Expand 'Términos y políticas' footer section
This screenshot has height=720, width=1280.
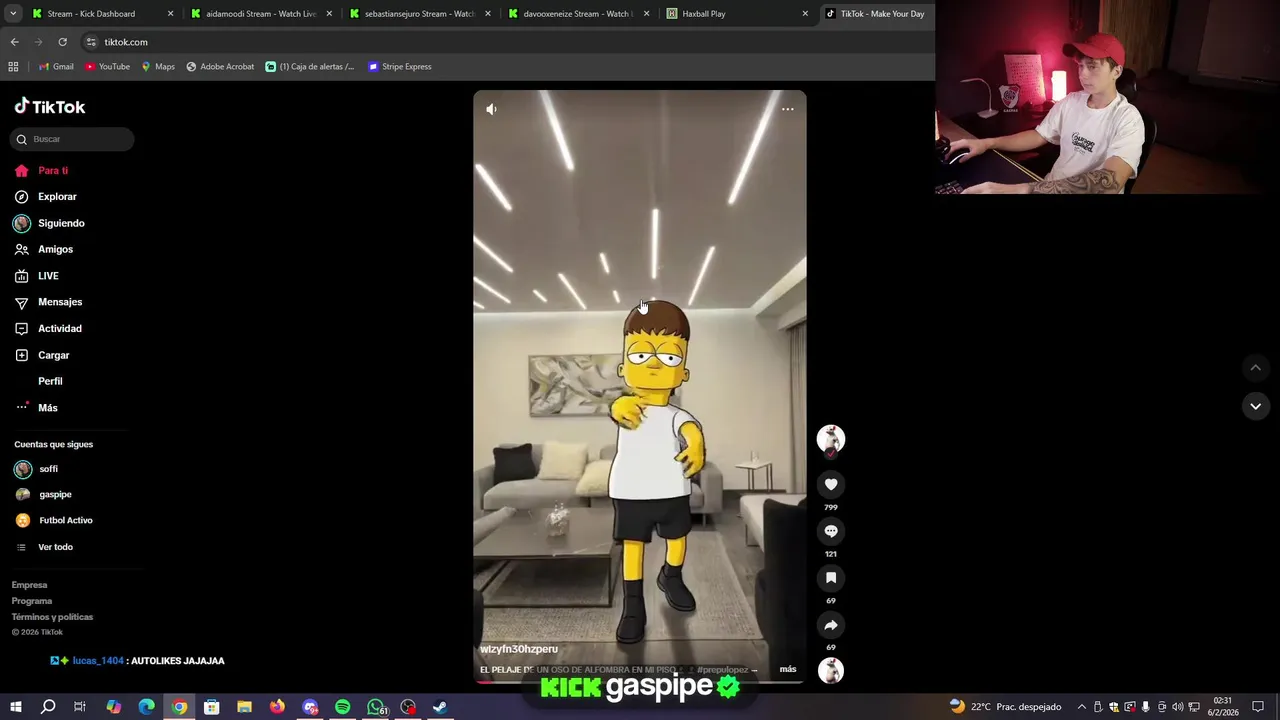point(52,617)
